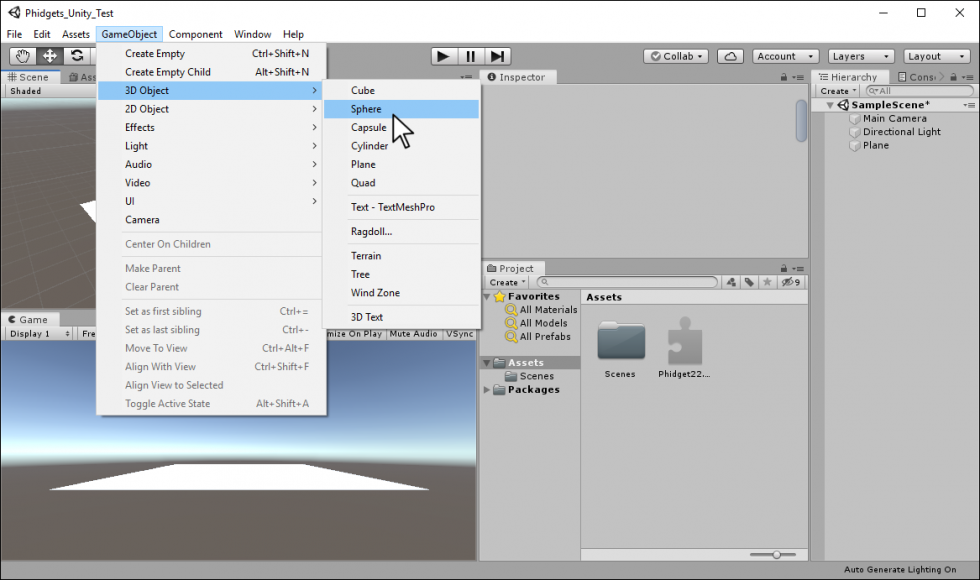This screenshot has width=980, height=580.
Task: Select the Move tool in toolbar
Action: point(49,56)
